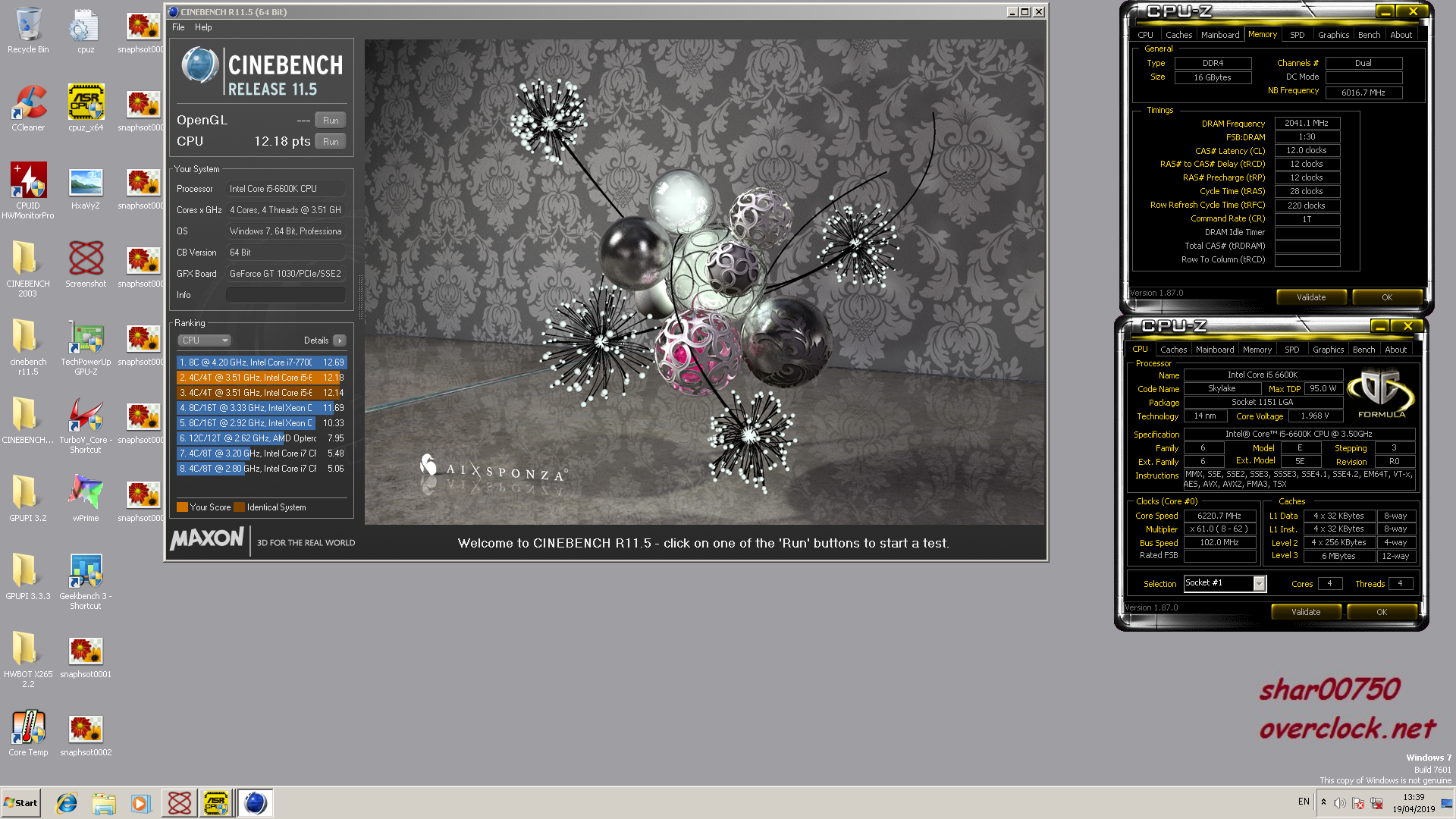Open the cpuz desktop icon
The width and height of the screenshot is (1456, 819).
(x=86, y=30)
